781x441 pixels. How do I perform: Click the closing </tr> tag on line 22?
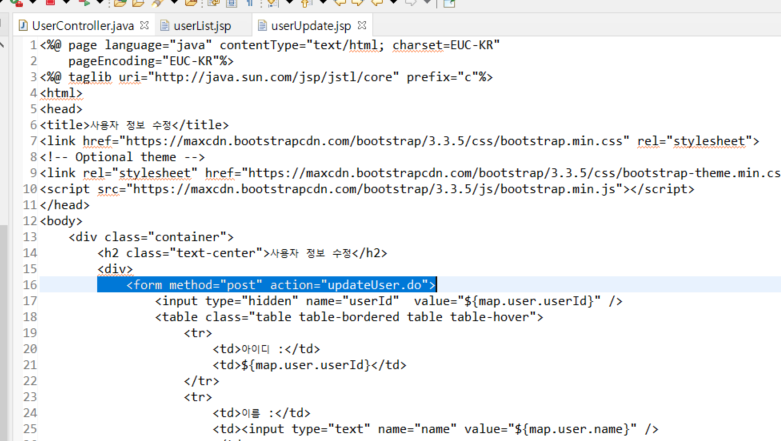point(201,381)
